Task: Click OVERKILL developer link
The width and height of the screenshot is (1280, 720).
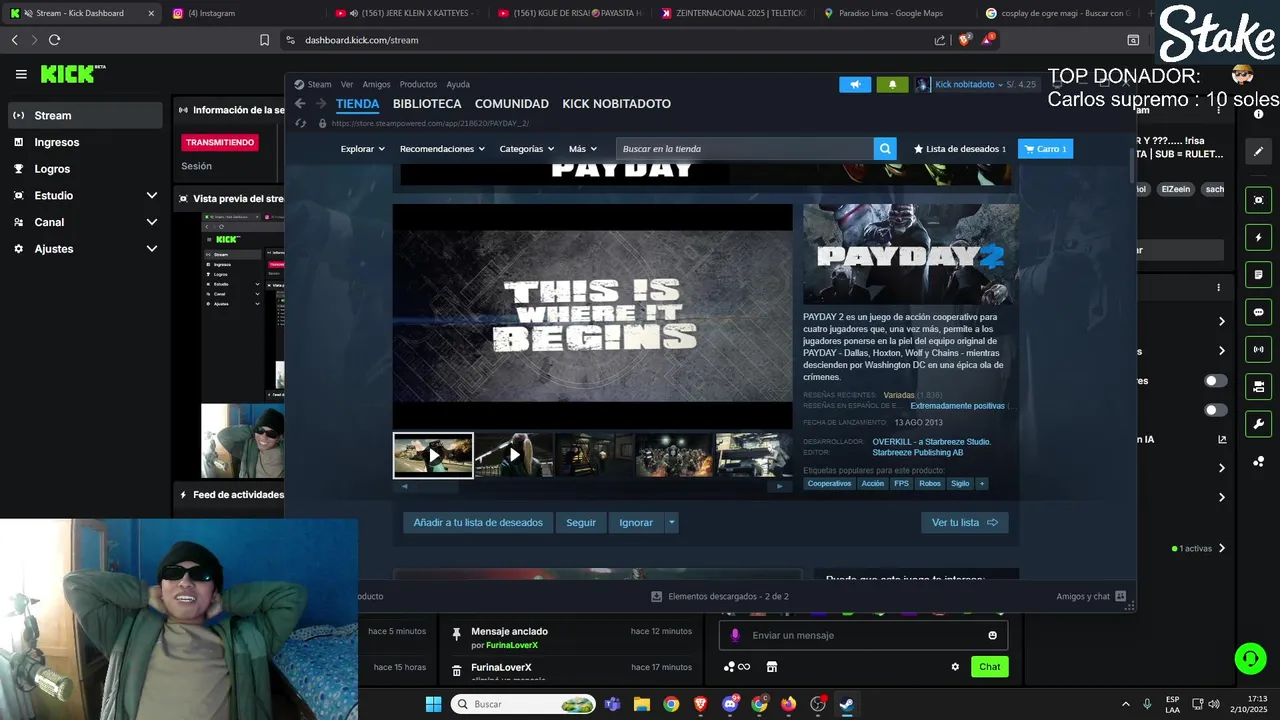Action: 931,442
